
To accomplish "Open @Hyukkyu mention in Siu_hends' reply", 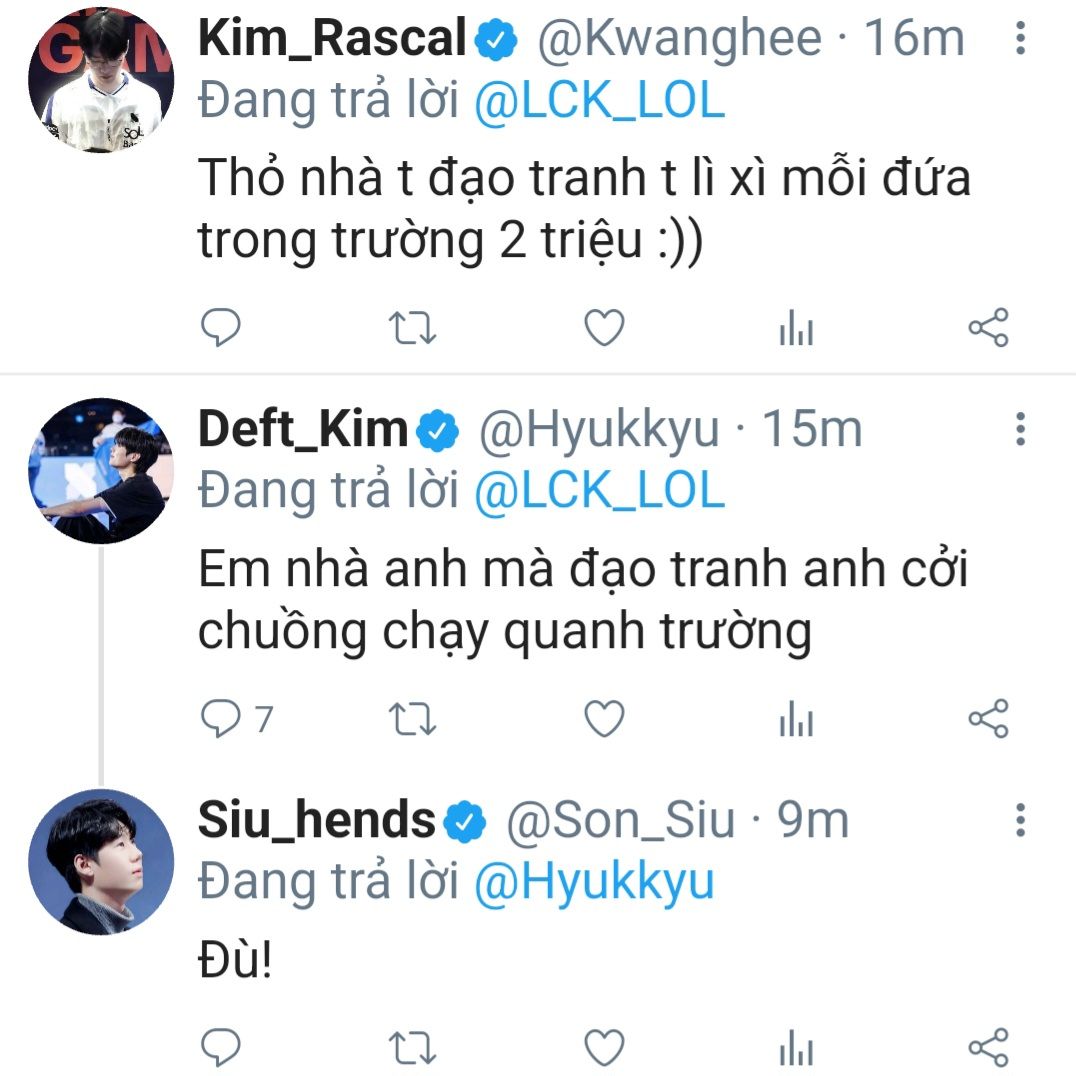I will 594,881.
